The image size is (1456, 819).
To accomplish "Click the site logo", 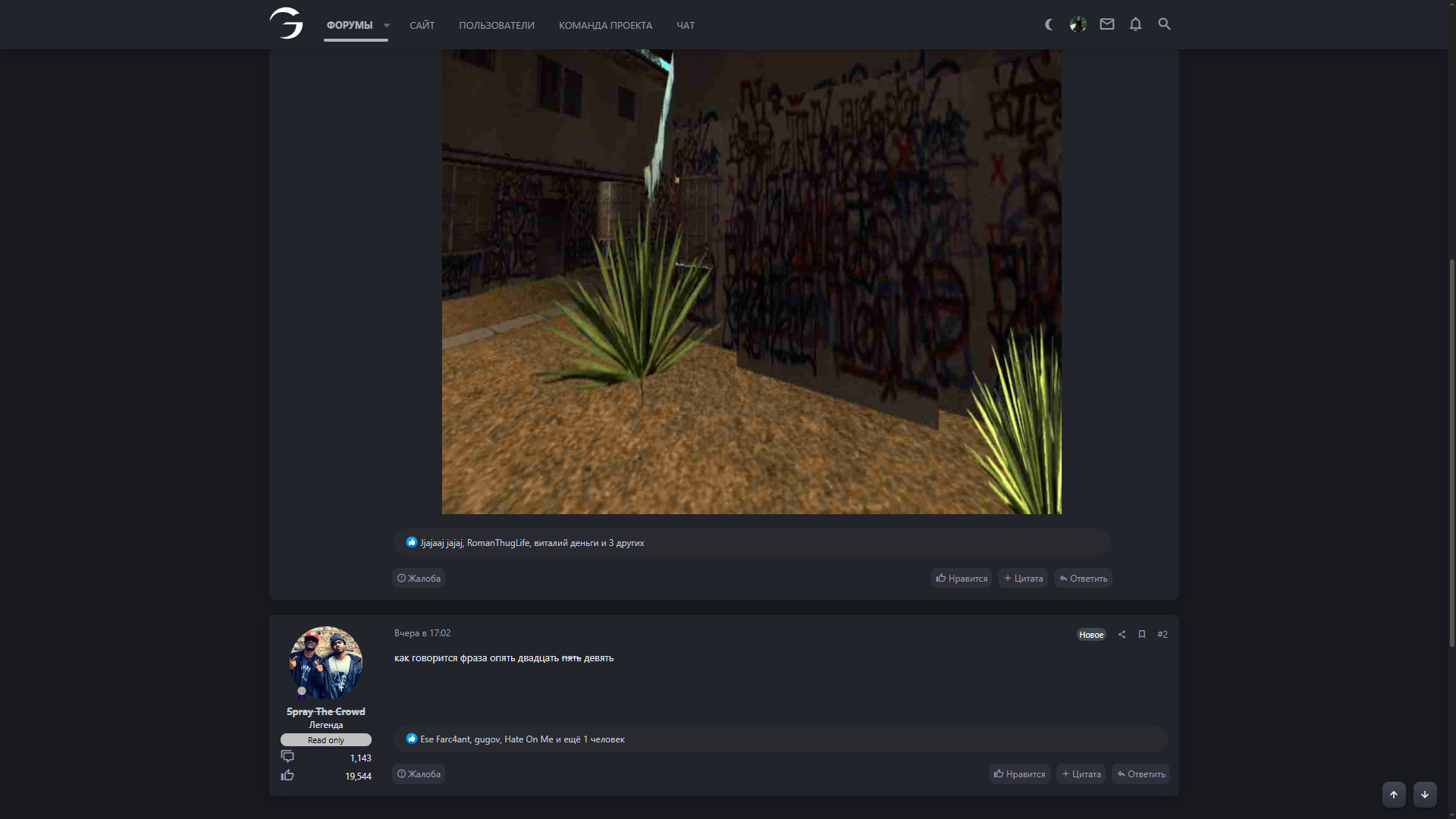I will coord(287,24).
